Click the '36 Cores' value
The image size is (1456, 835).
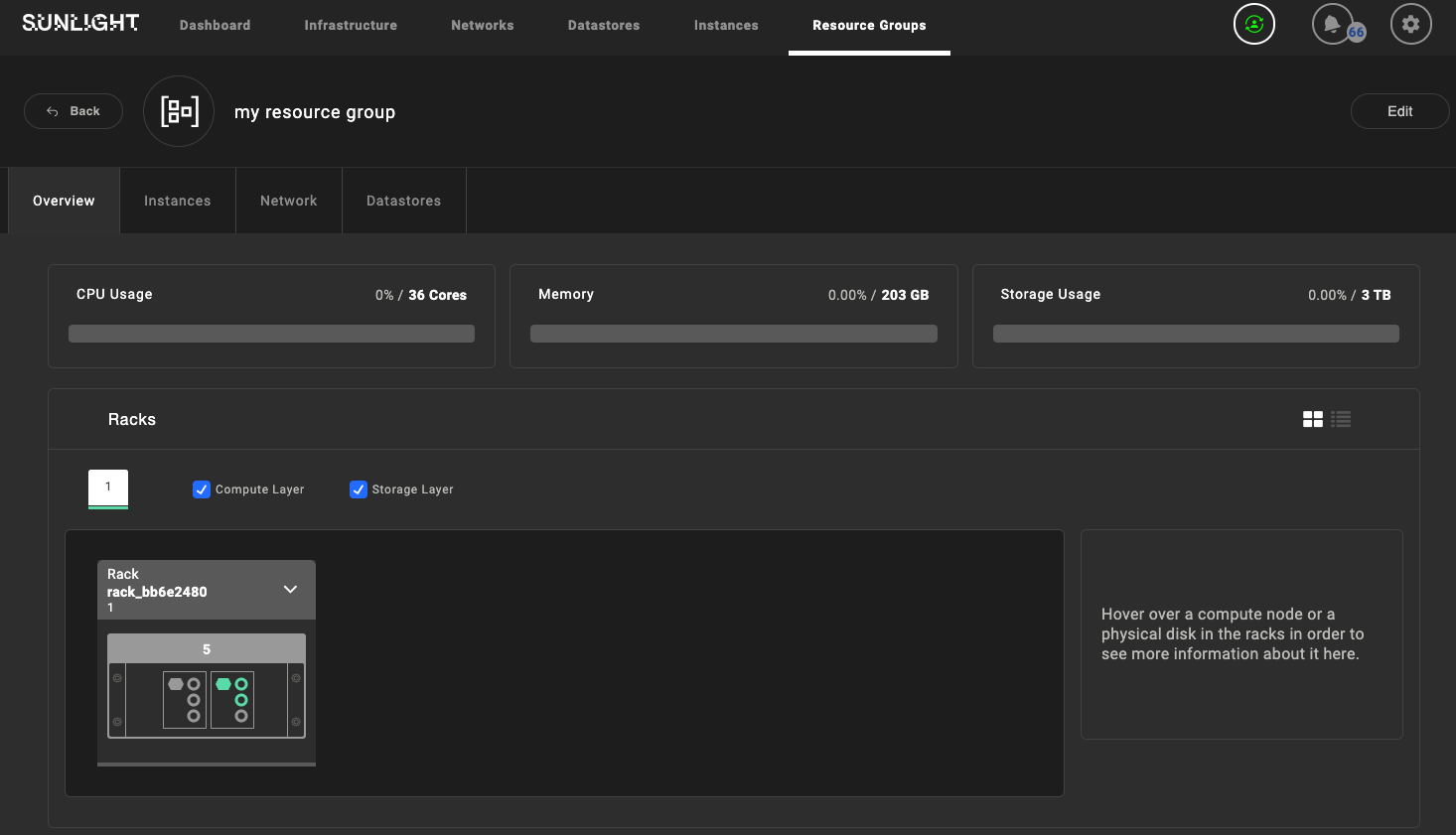(x=437, y=295)
